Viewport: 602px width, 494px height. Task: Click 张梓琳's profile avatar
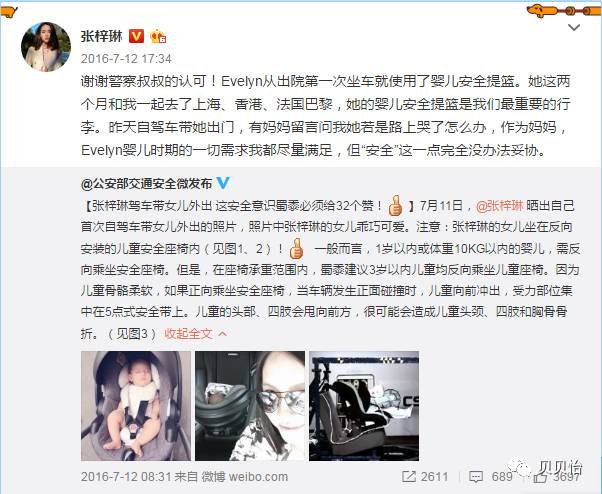click(x=46, y=47)
